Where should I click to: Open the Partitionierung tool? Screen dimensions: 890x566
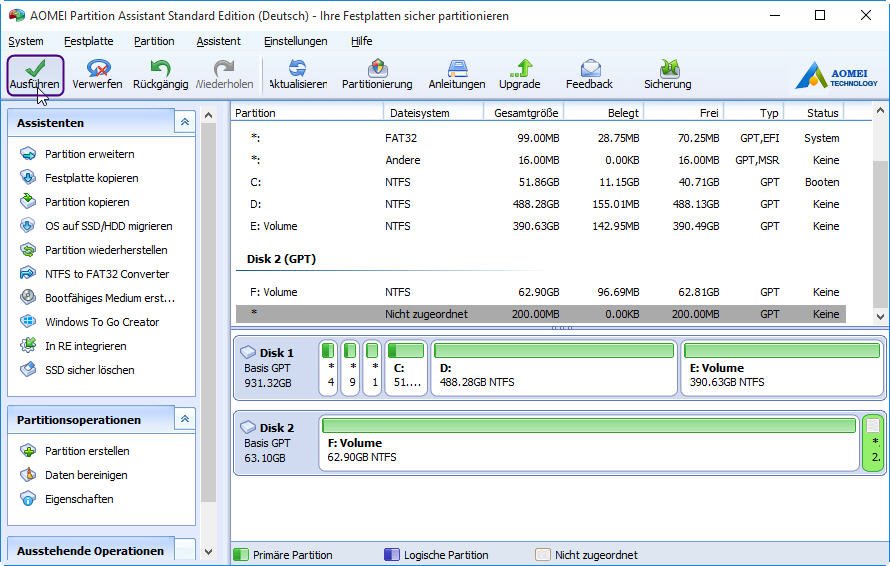377,75
